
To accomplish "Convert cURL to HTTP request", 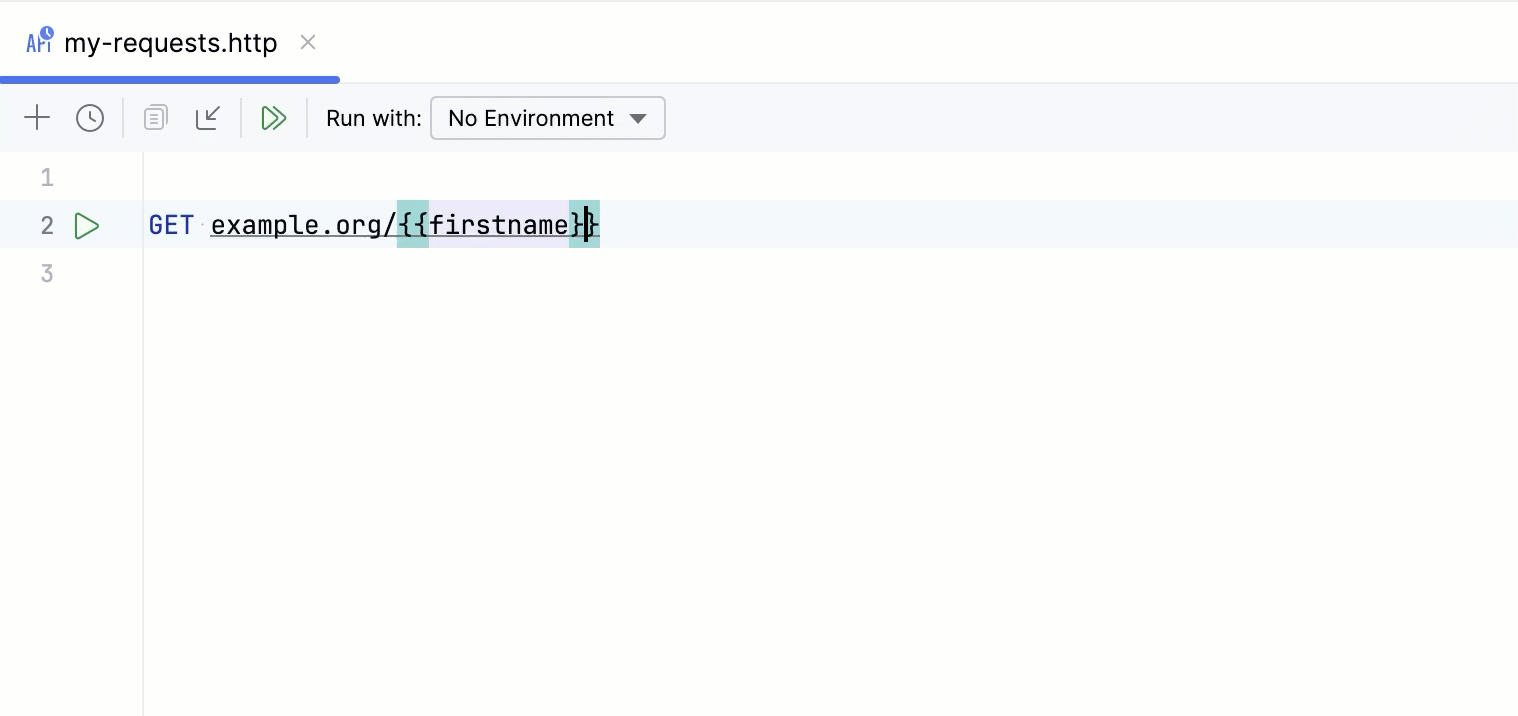I will coord(208,117).
